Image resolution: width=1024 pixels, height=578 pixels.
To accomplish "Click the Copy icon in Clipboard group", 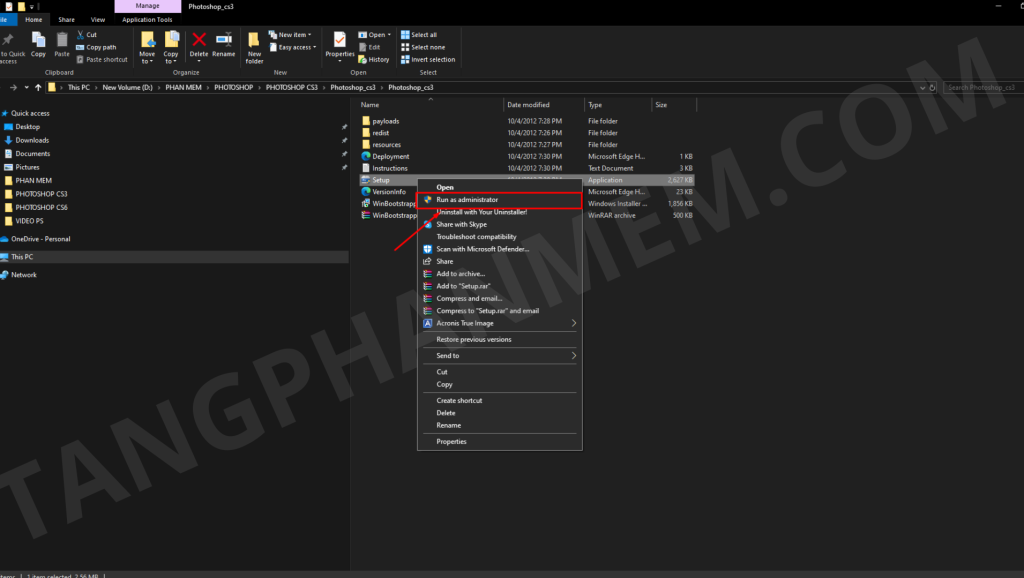I will (38, 44).
